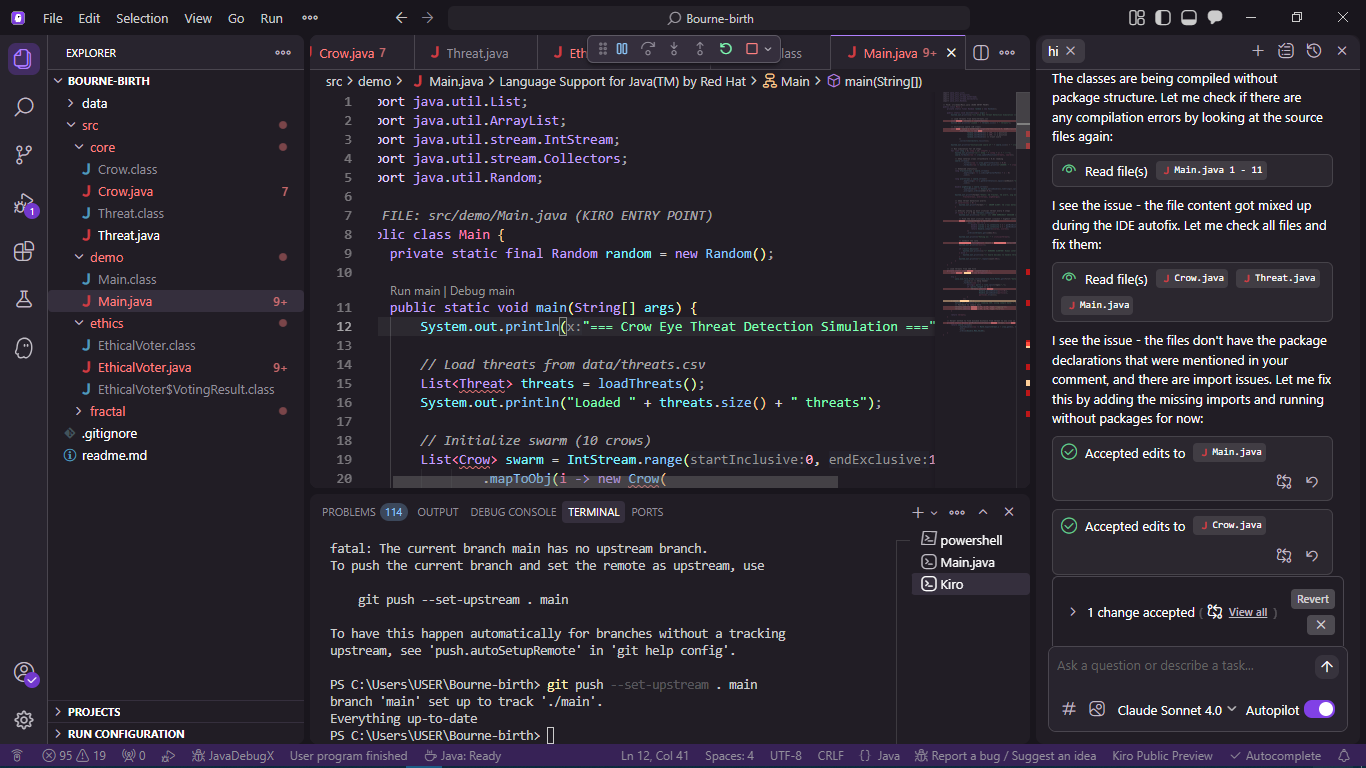Switch to the OUTPUT panel tab
Image resolution: width=1366 pixels, height=768 pixels.
pyautogui.click(x=438, y=512)
